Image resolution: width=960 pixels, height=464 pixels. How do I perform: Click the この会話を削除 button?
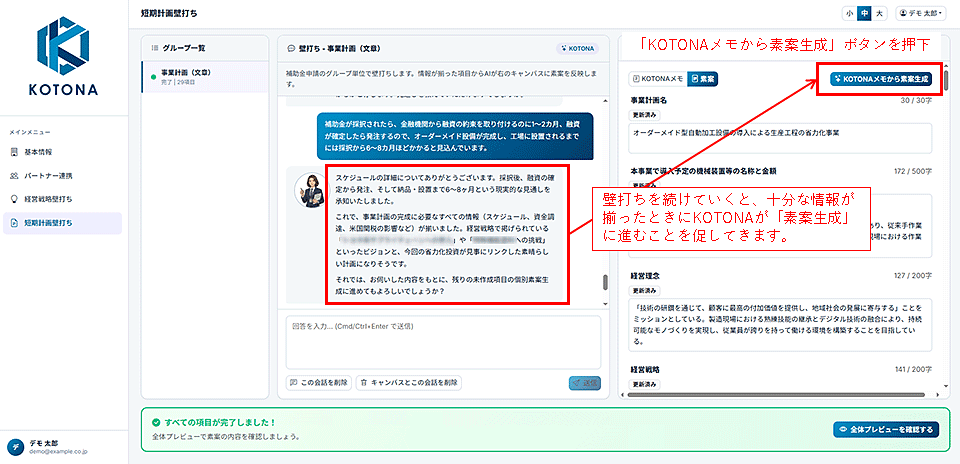click(318, 383)
